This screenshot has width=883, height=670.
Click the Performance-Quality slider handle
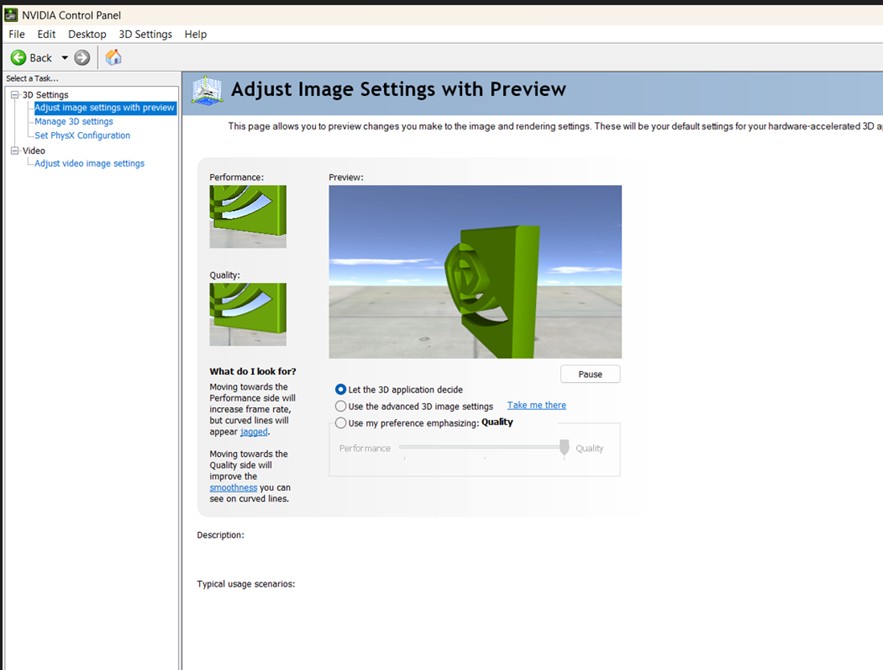564,447
